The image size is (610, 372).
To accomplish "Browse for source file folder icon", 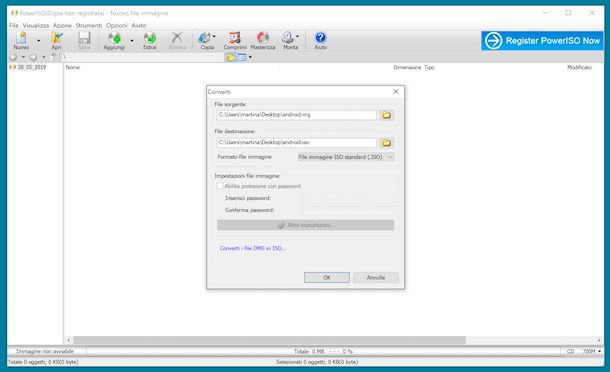I will [386, 115].
